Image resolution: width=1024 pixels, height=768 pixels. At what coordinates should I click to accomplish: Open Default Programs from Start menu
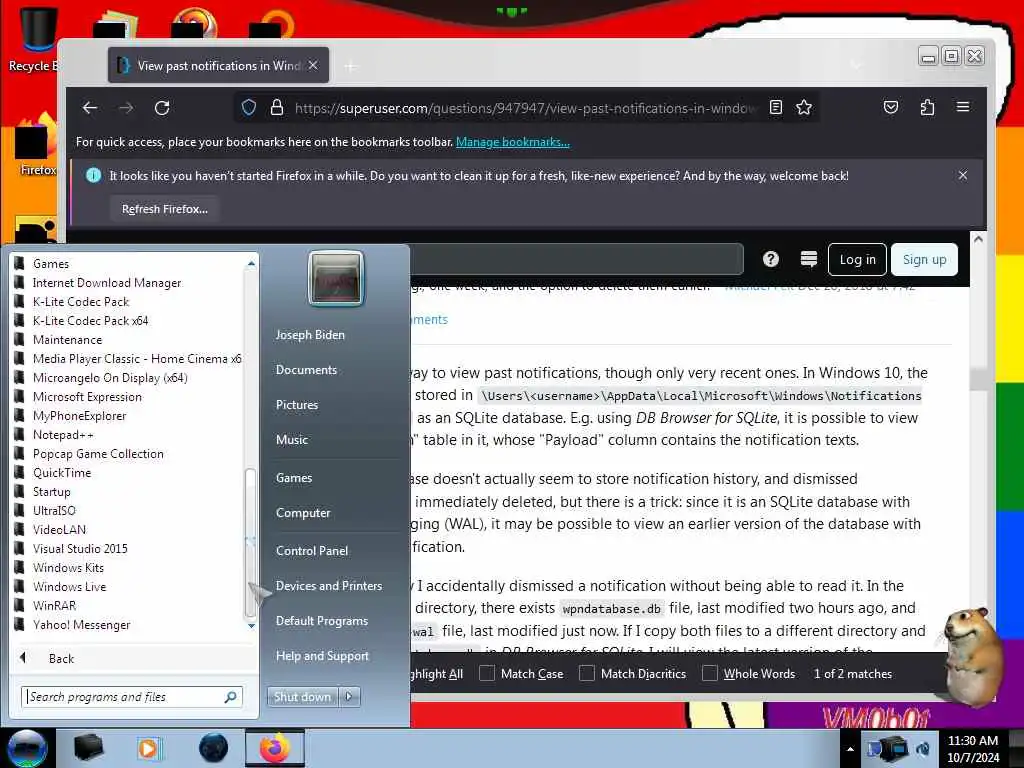point(322,621)
